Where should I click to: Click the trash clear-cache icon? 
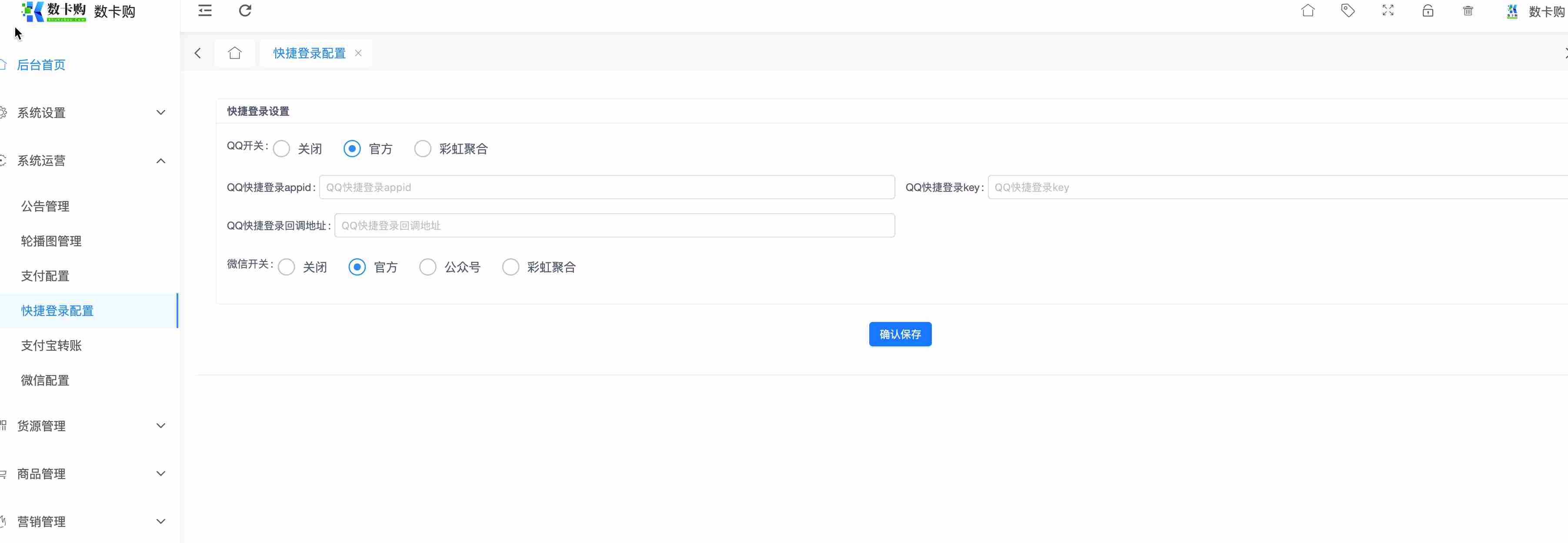point(1468,10)
